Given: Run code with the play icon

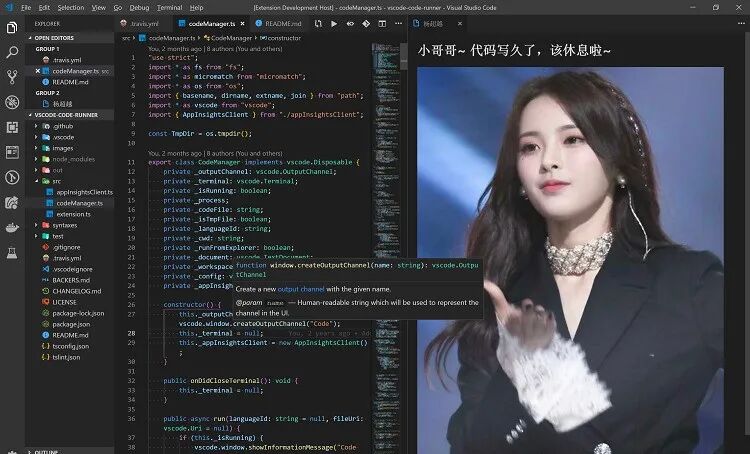Looking at the screenshot, I should [x=334, y=23].
